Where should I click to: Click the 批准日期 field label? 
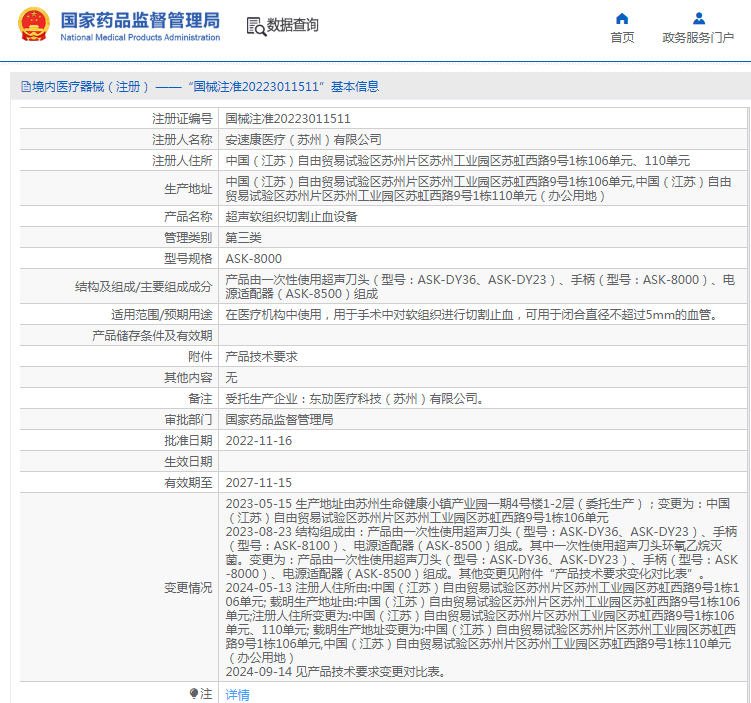[x=188, y=441]
